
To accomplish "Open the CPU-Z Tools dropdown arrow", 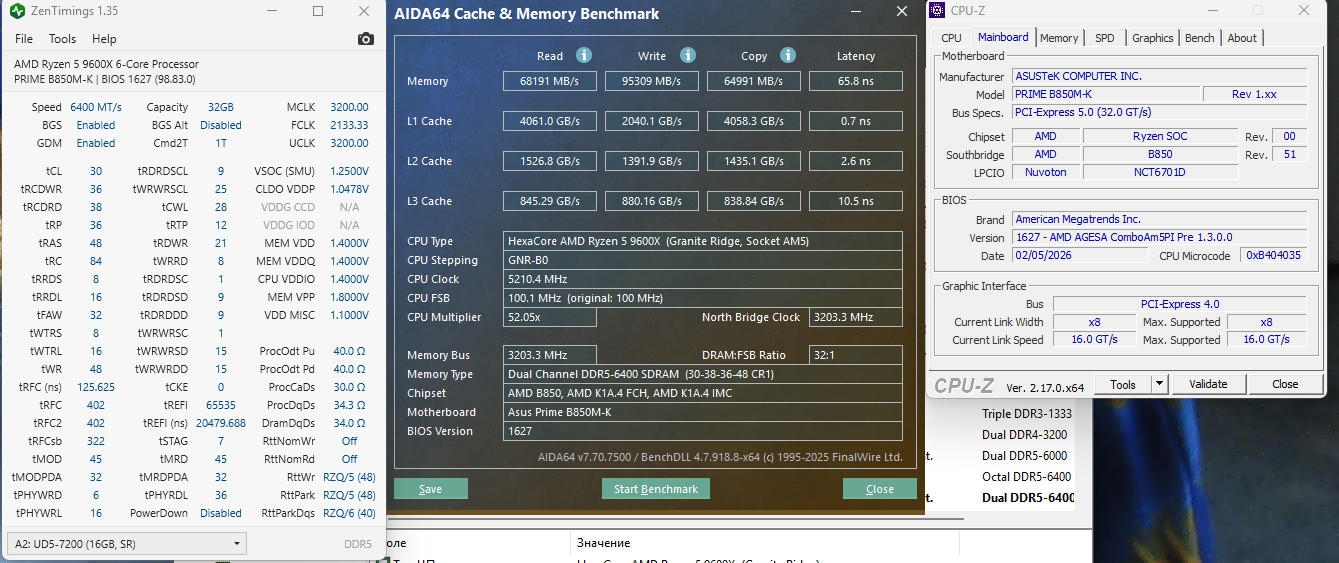I will pyautogui.click(x=1159, y=384).
